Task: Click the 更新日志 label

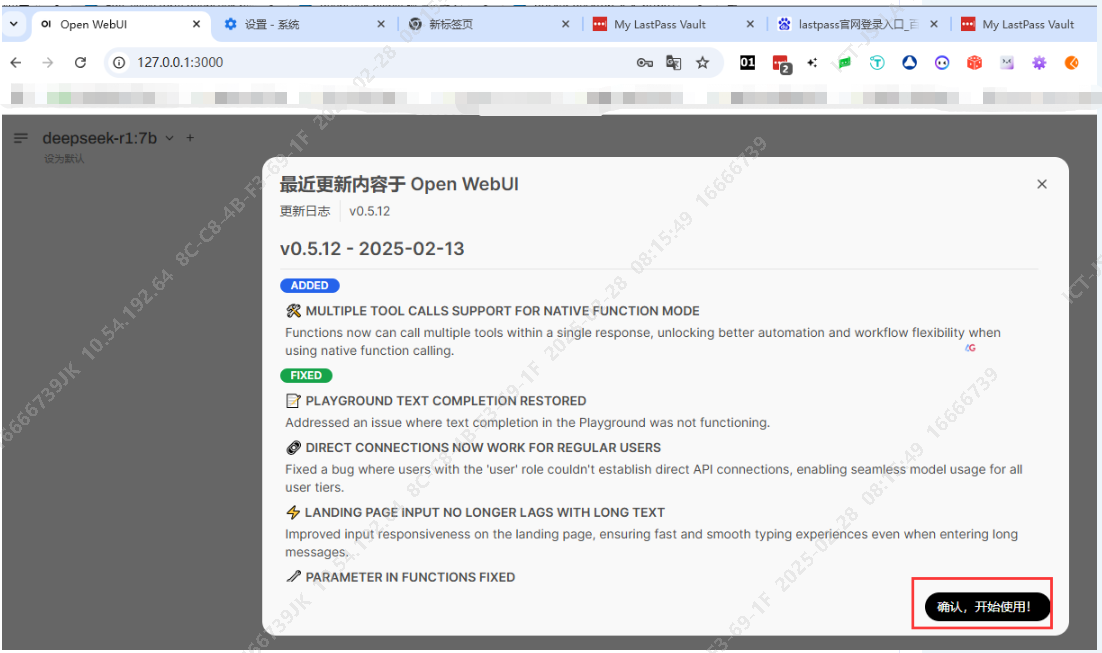Action: 305,211
